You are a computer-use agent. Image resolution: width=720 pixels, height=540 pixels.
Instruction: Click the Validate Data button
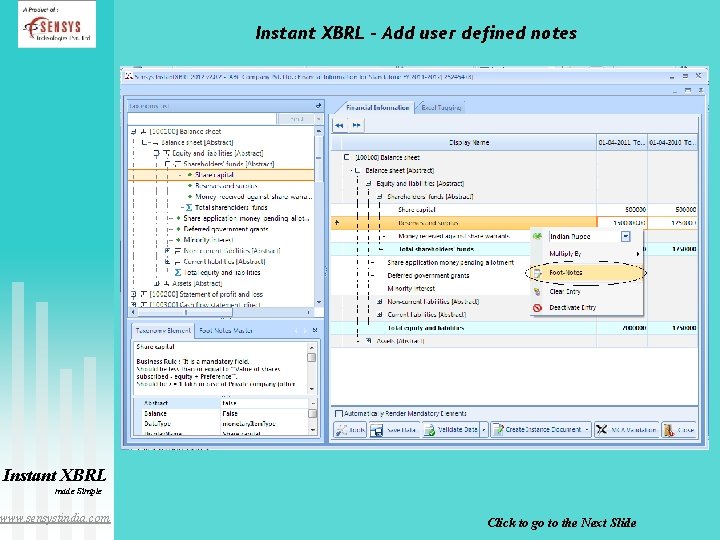450,430
